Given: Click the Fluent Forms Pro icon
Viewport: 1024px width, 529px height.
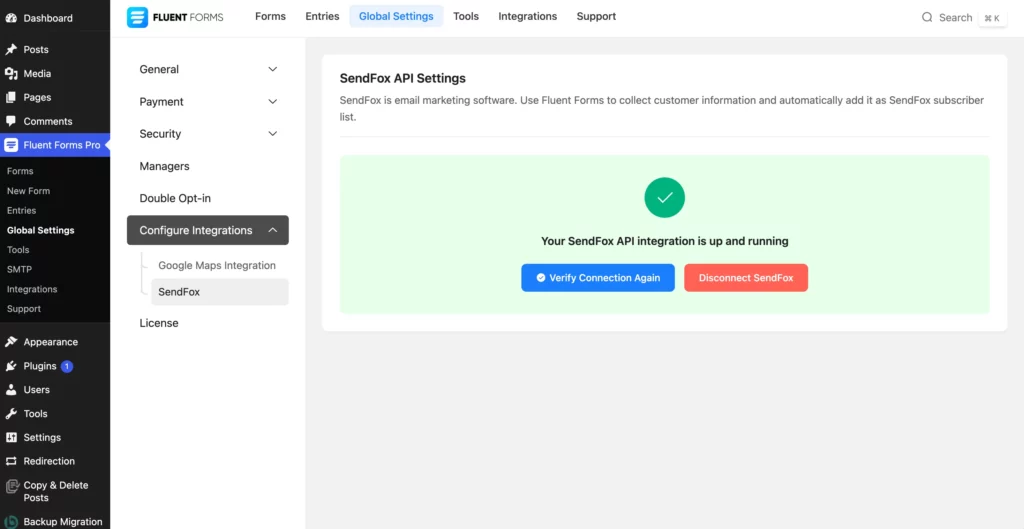Looking at the screenshot, I should point(11,145).
